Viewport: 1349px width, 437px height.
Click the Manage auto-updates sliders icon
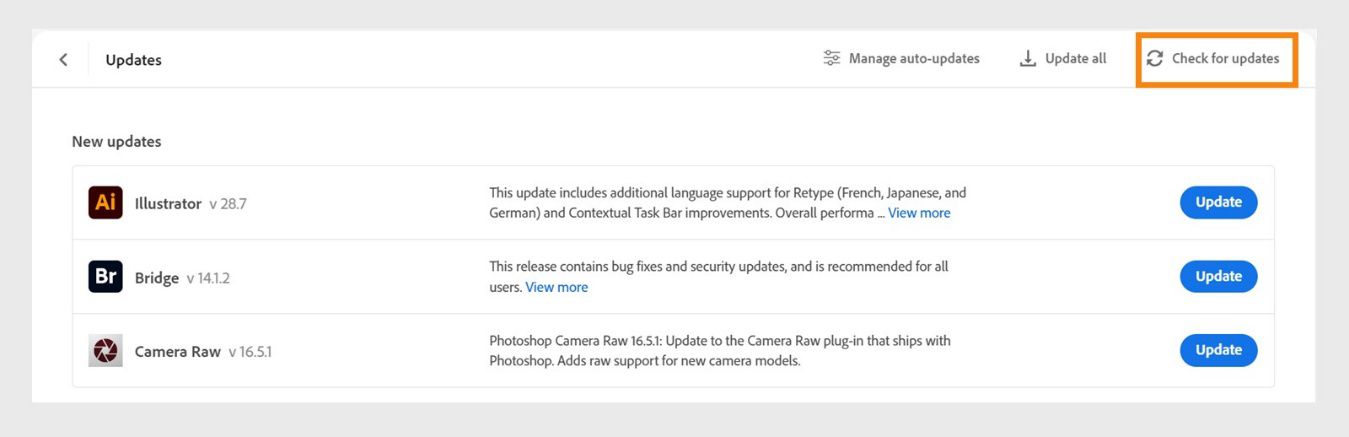pos(832,59)
